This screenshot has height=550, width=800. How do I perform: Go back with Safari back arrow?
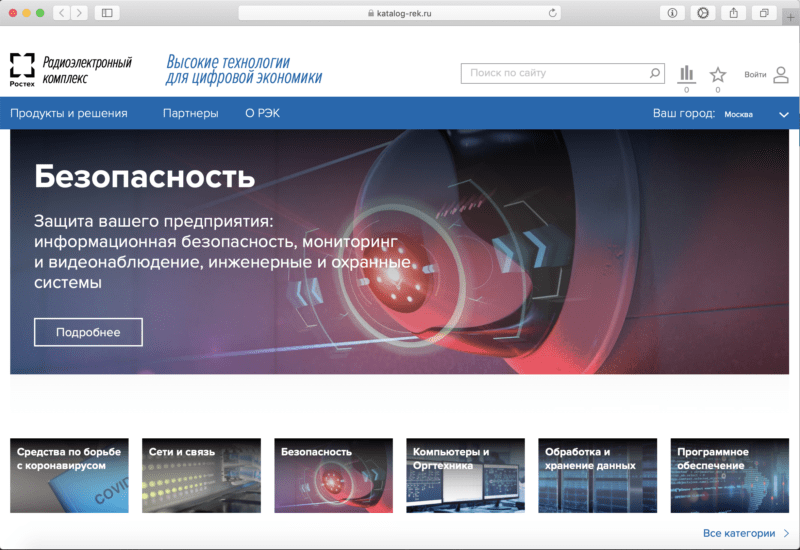click(62, 13)
